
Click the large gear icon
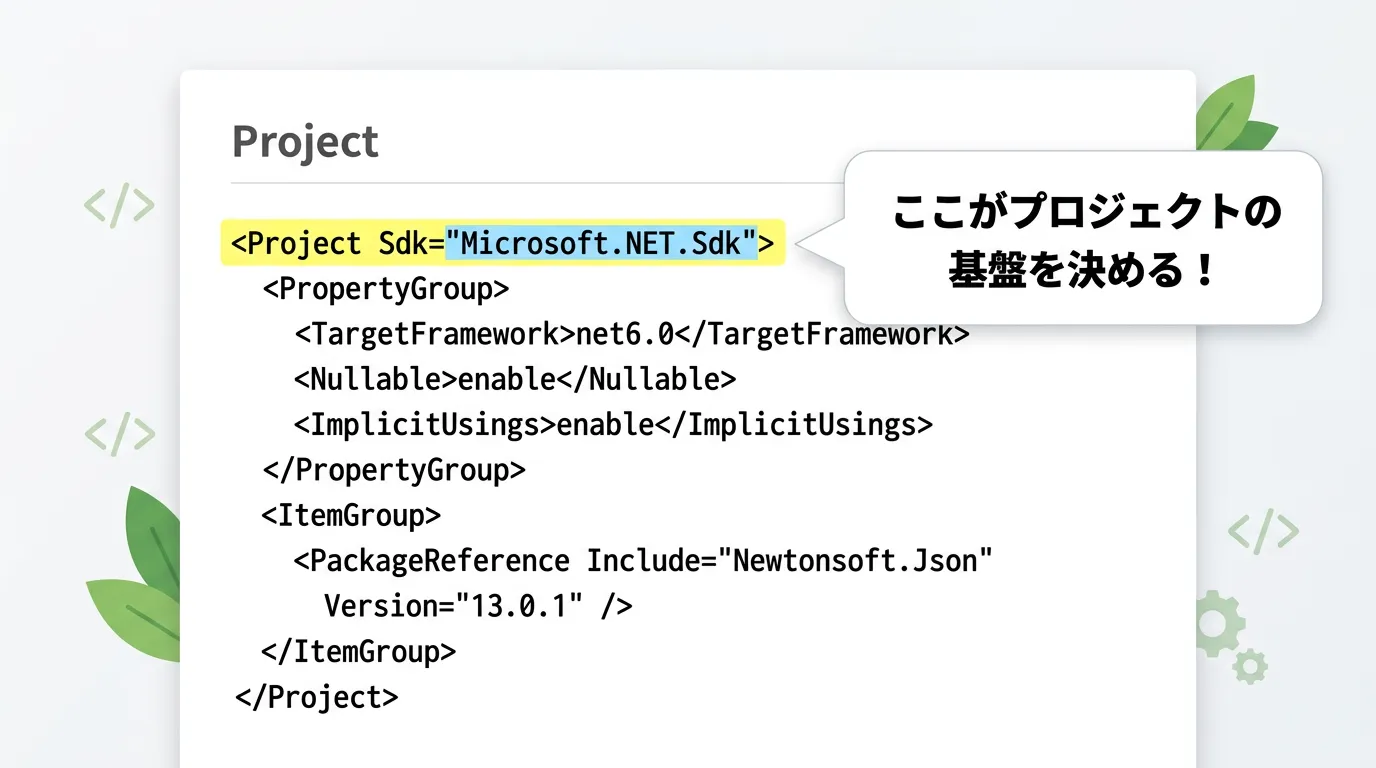point(1215,623)
